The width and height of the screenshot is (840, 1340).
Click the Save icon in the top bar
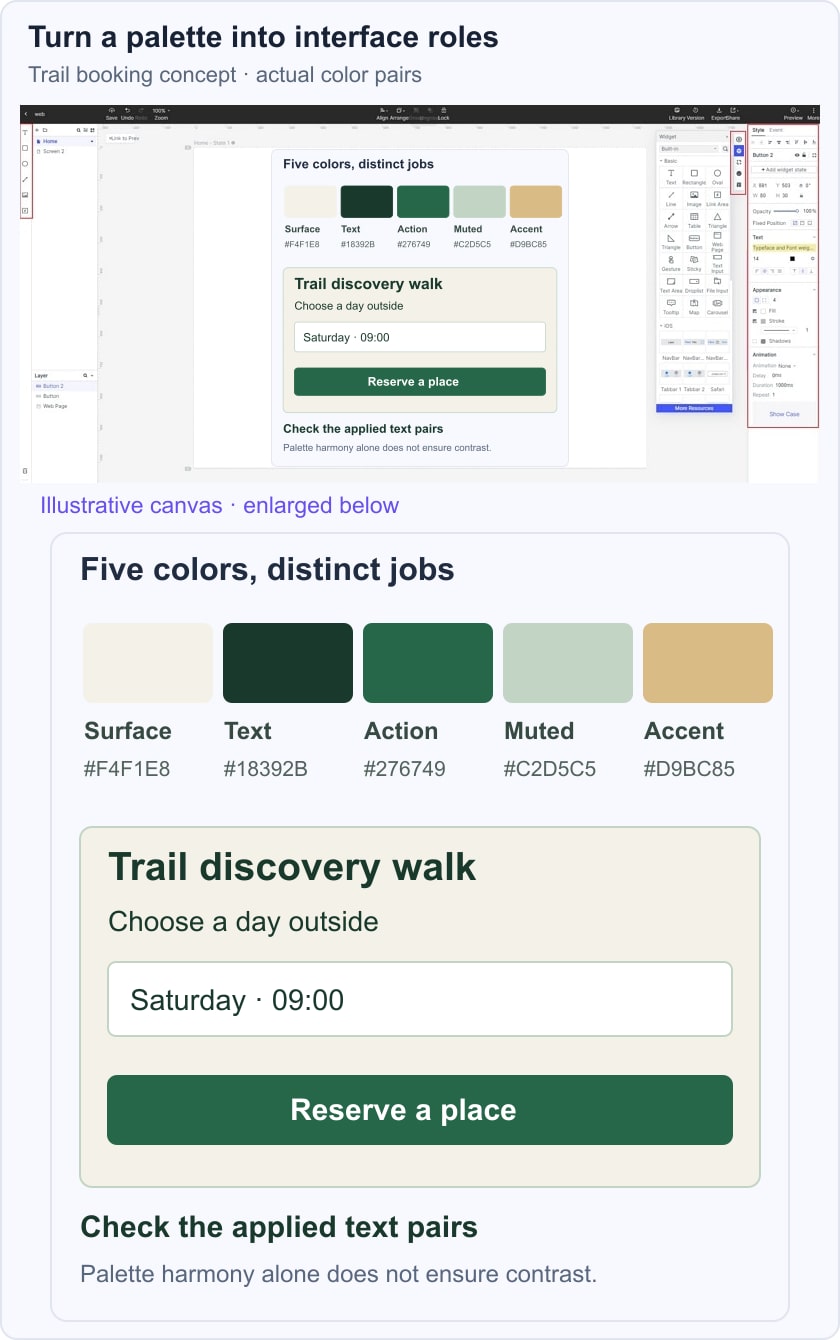click(111, 110)
